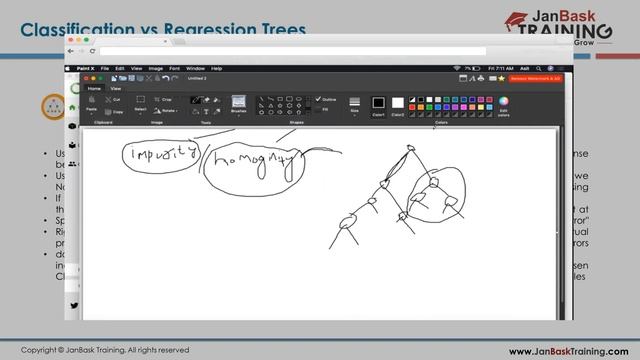The image size is (640, 360).
Task: Choose the green palette color in bottom row
Action: click(429, 107)
